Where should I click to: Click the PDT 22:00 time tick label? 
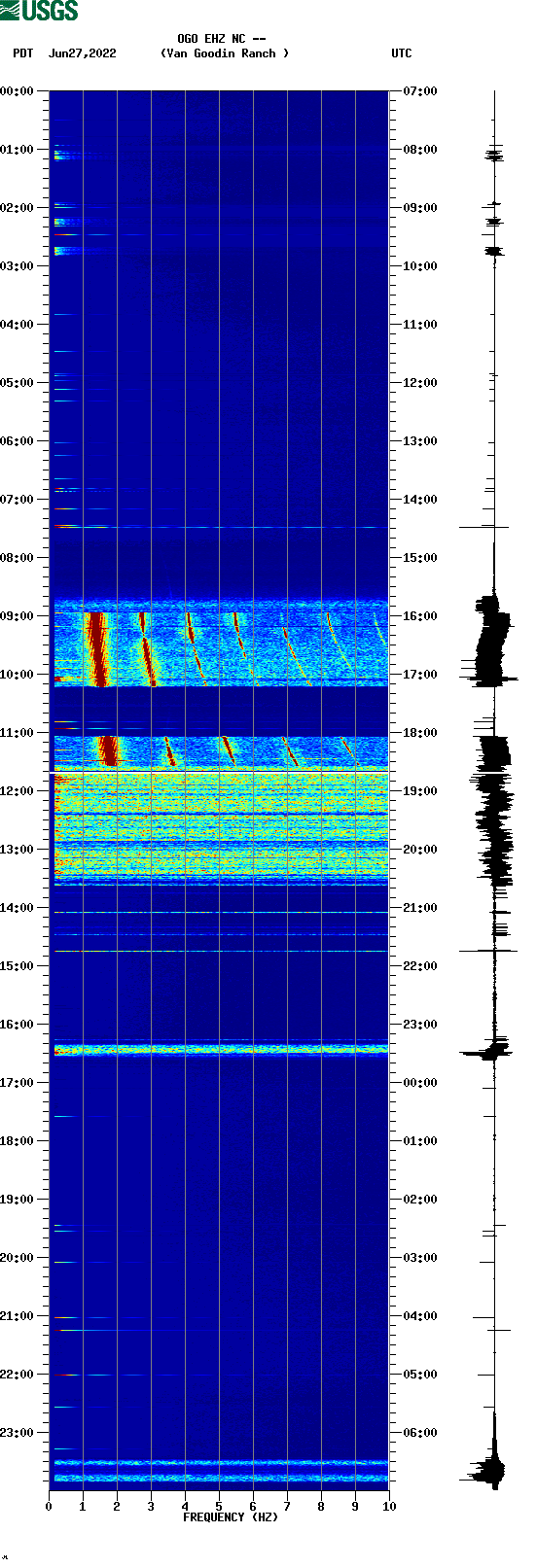18,1375
